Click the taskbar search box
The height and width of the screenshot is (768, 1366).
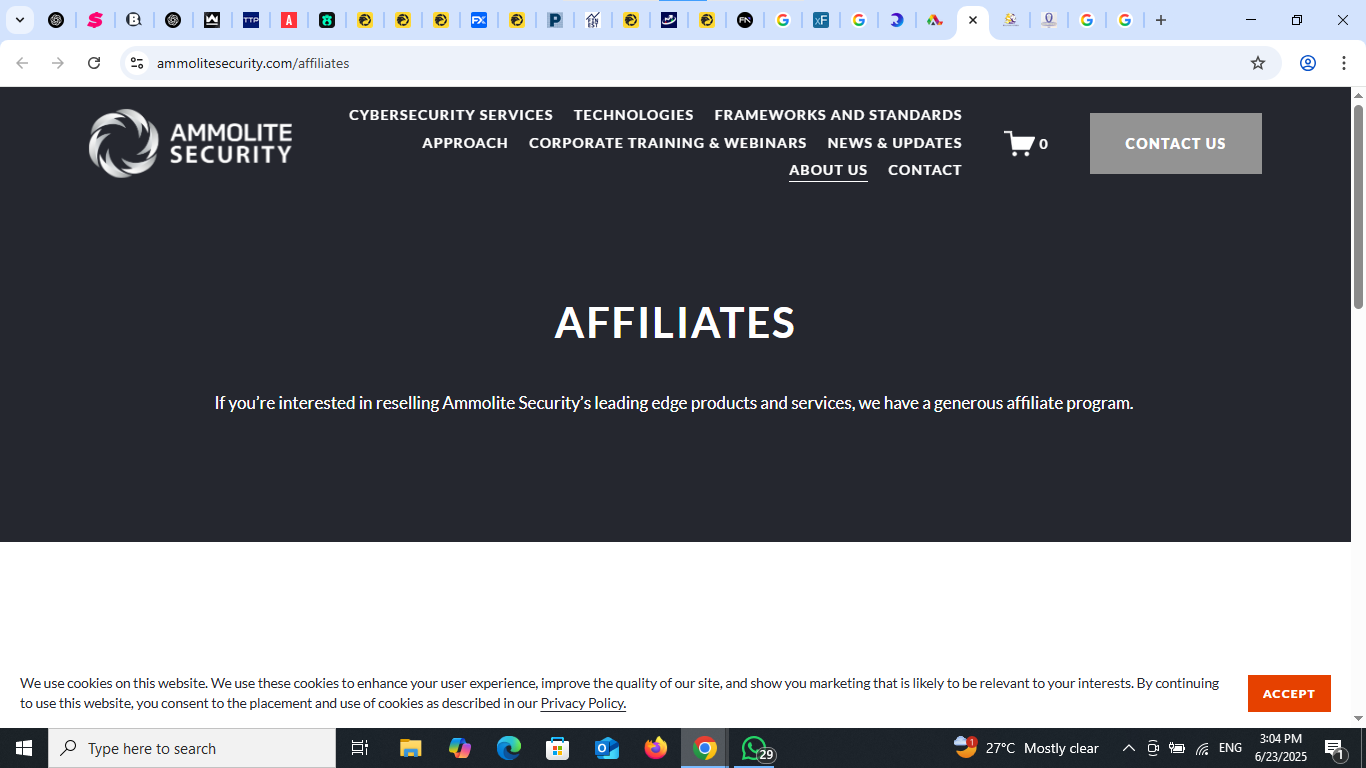192,748
